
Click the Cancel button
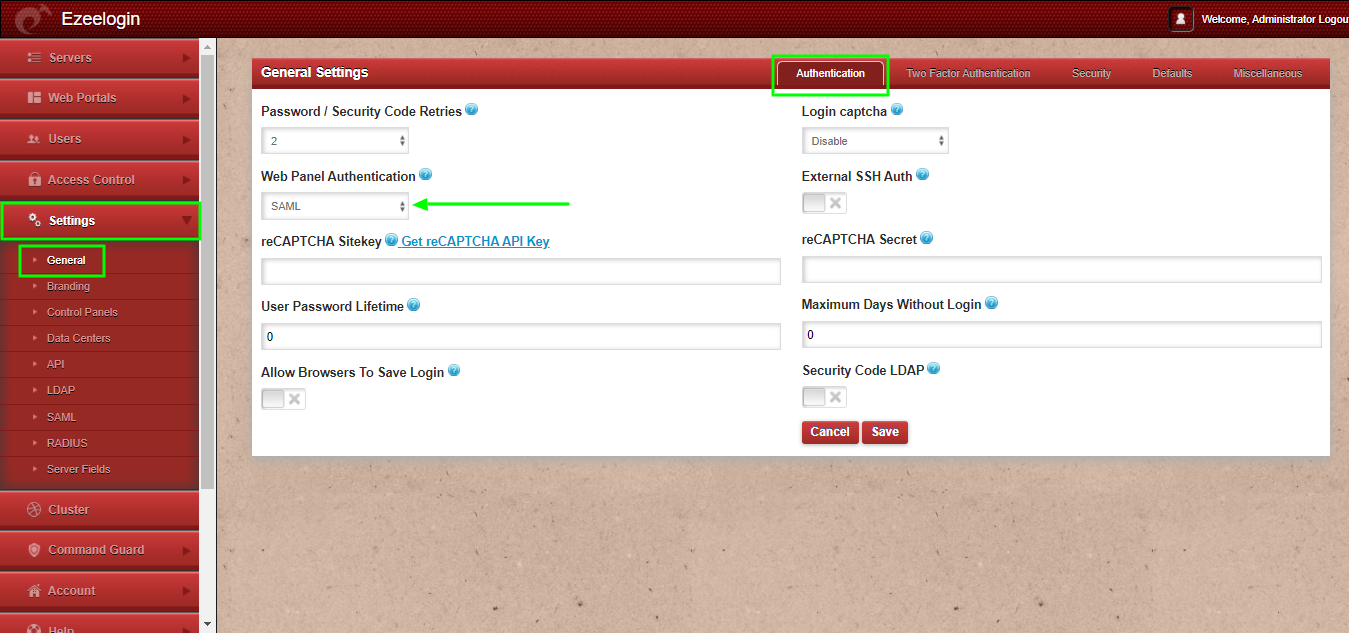[x=830, y=432]
